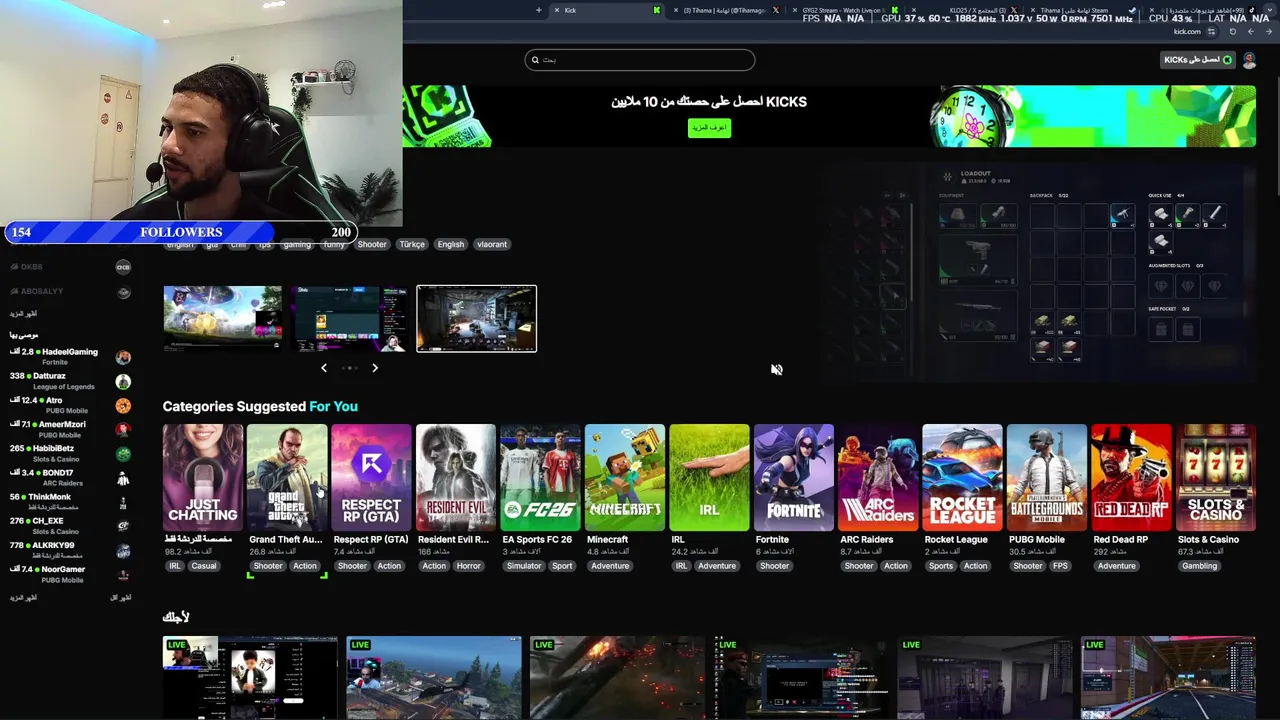1280x720 pixels.
Task: Close the active Kick browser tab
Action: click(556, 10)
